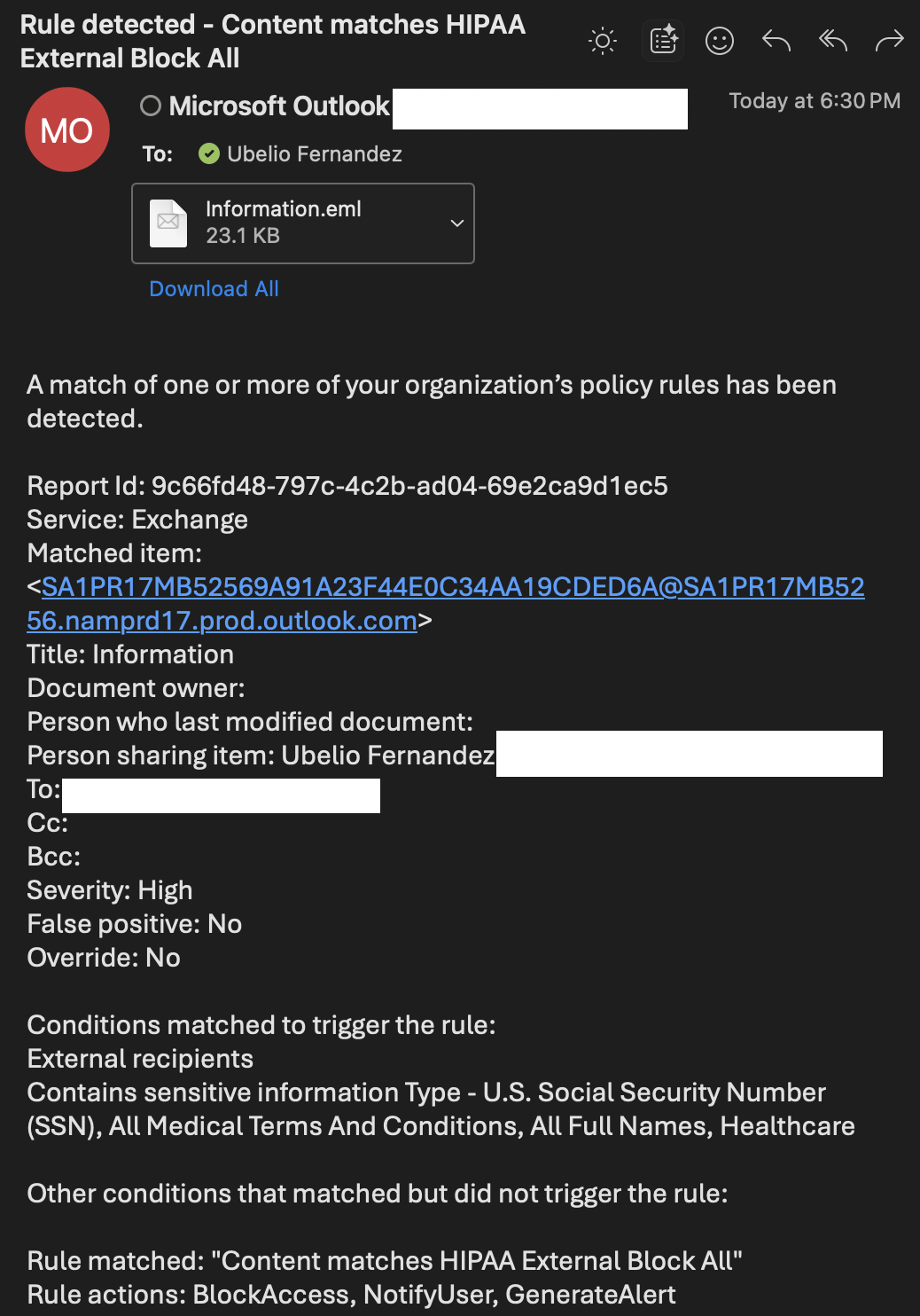Click recipient name Ubelio Fernandez
920x1316 pixels.
coord(315,154)
